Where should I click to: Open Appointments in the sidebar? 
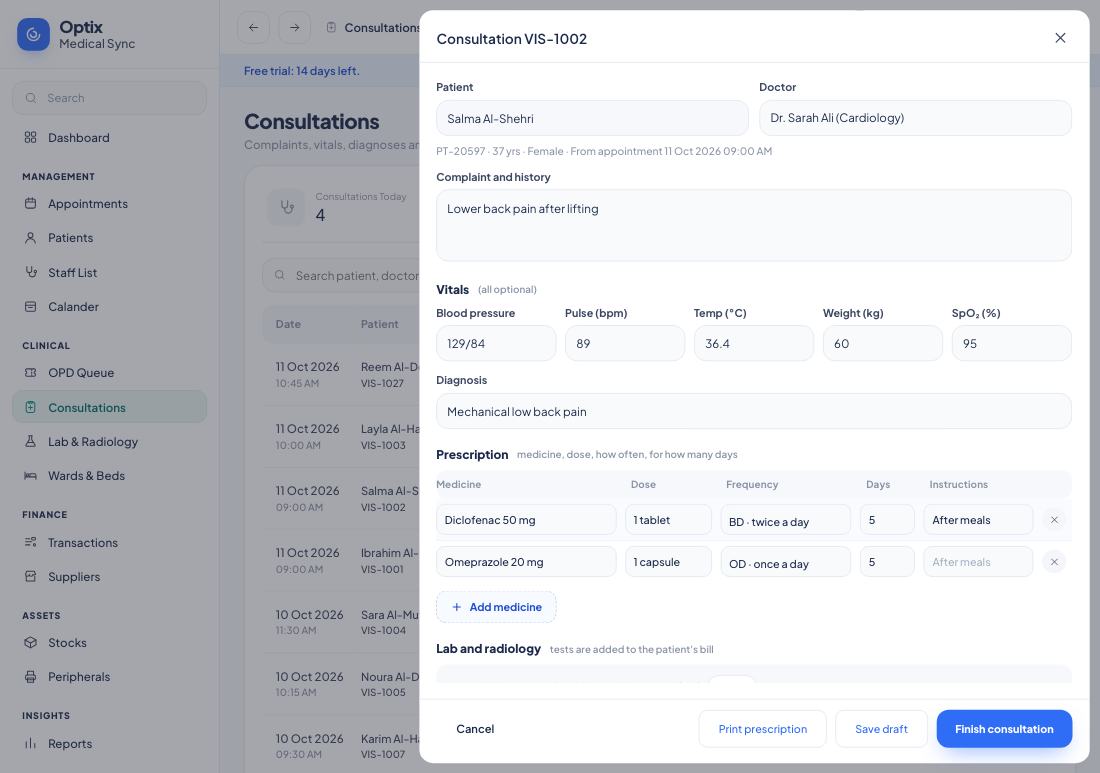(x=109, y=203)
